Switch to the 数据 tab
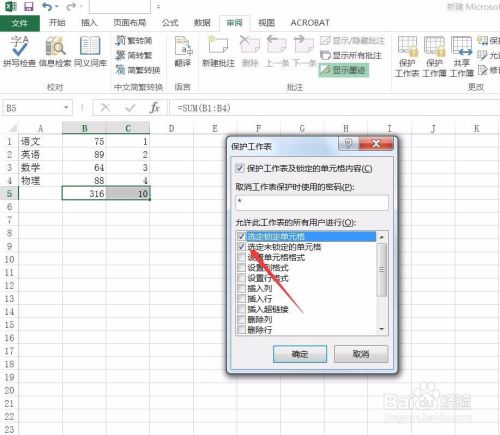The image size is (500, 435). pos(202,23)
